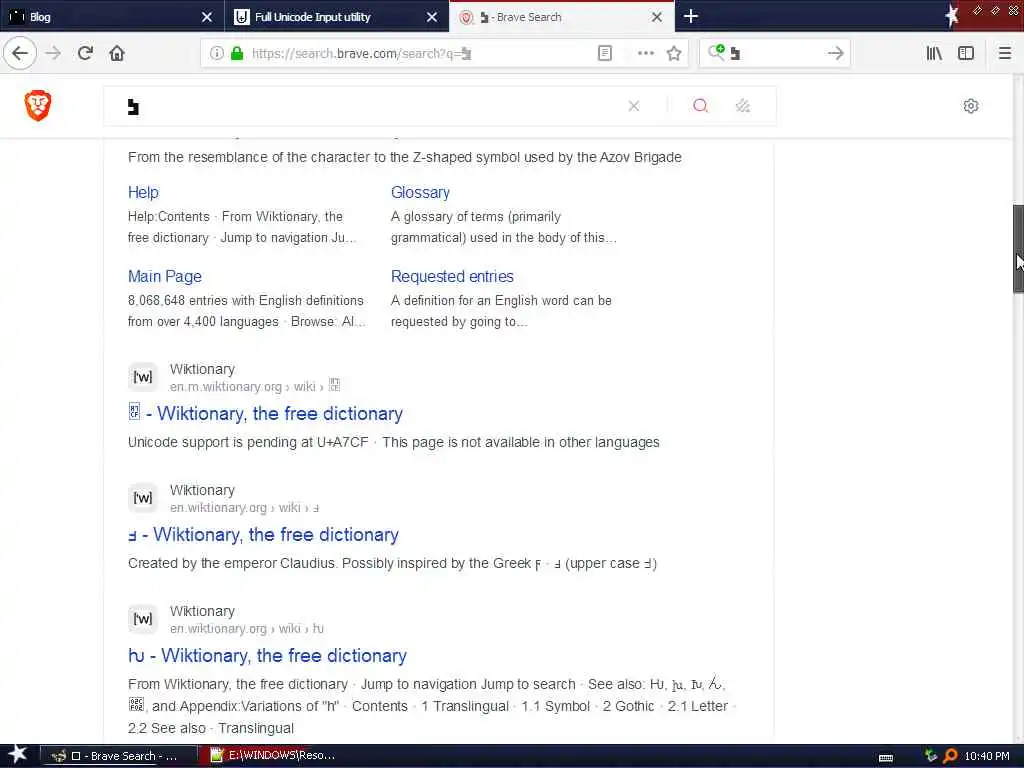
Task: Click the taskbar clock 10:40 PM
Action: click(x=987, y=756)
